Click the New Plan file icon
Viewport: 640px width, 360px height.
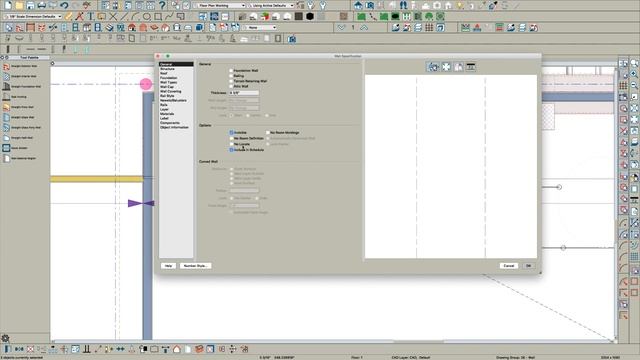tap(8, 5)
